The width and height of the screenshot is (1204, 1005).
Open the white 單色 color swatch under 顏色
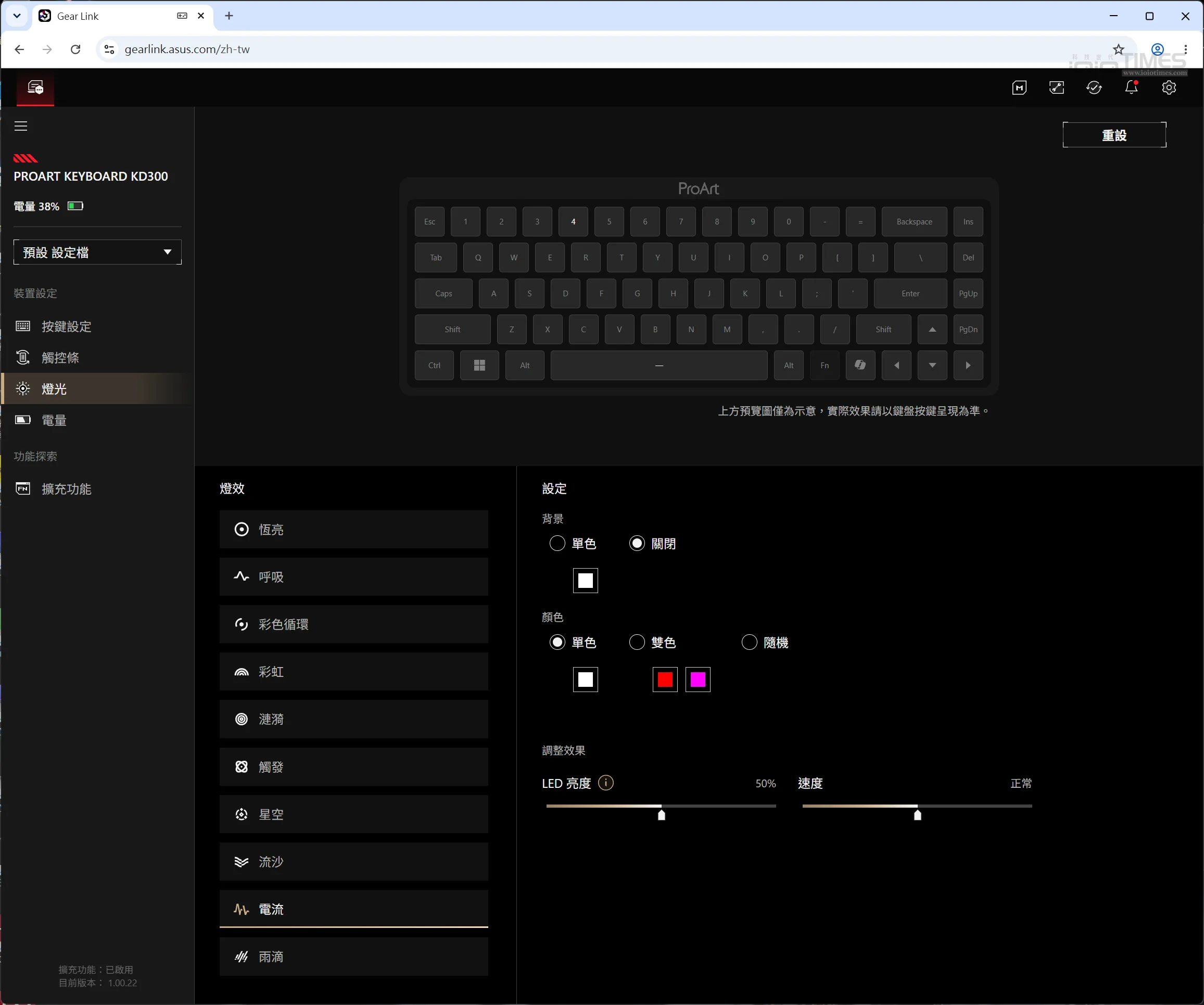[586, 680]
